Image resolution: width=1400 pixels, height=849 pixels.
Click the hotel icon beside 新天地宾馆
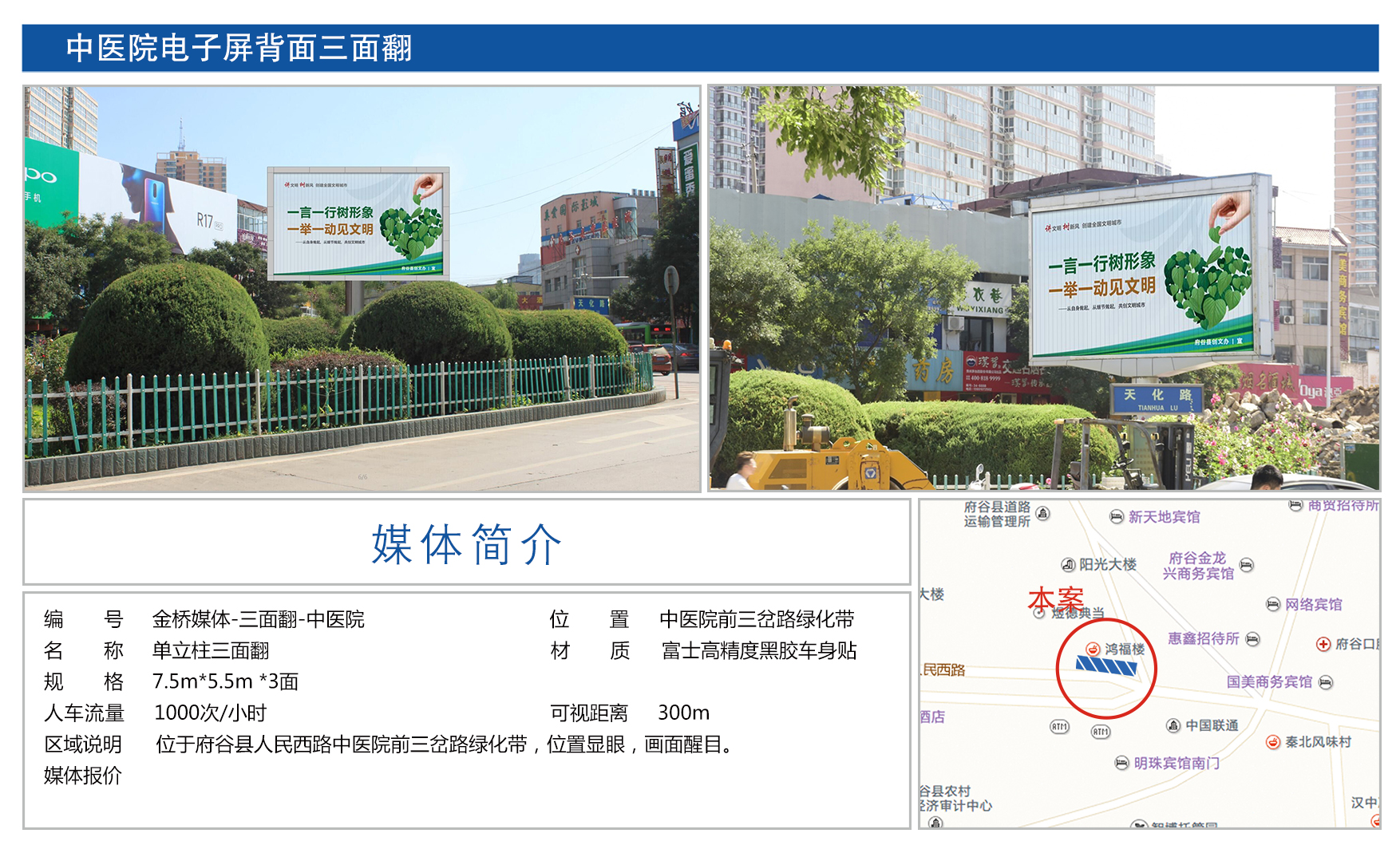pyautogui.click(x=1117, y=517)
